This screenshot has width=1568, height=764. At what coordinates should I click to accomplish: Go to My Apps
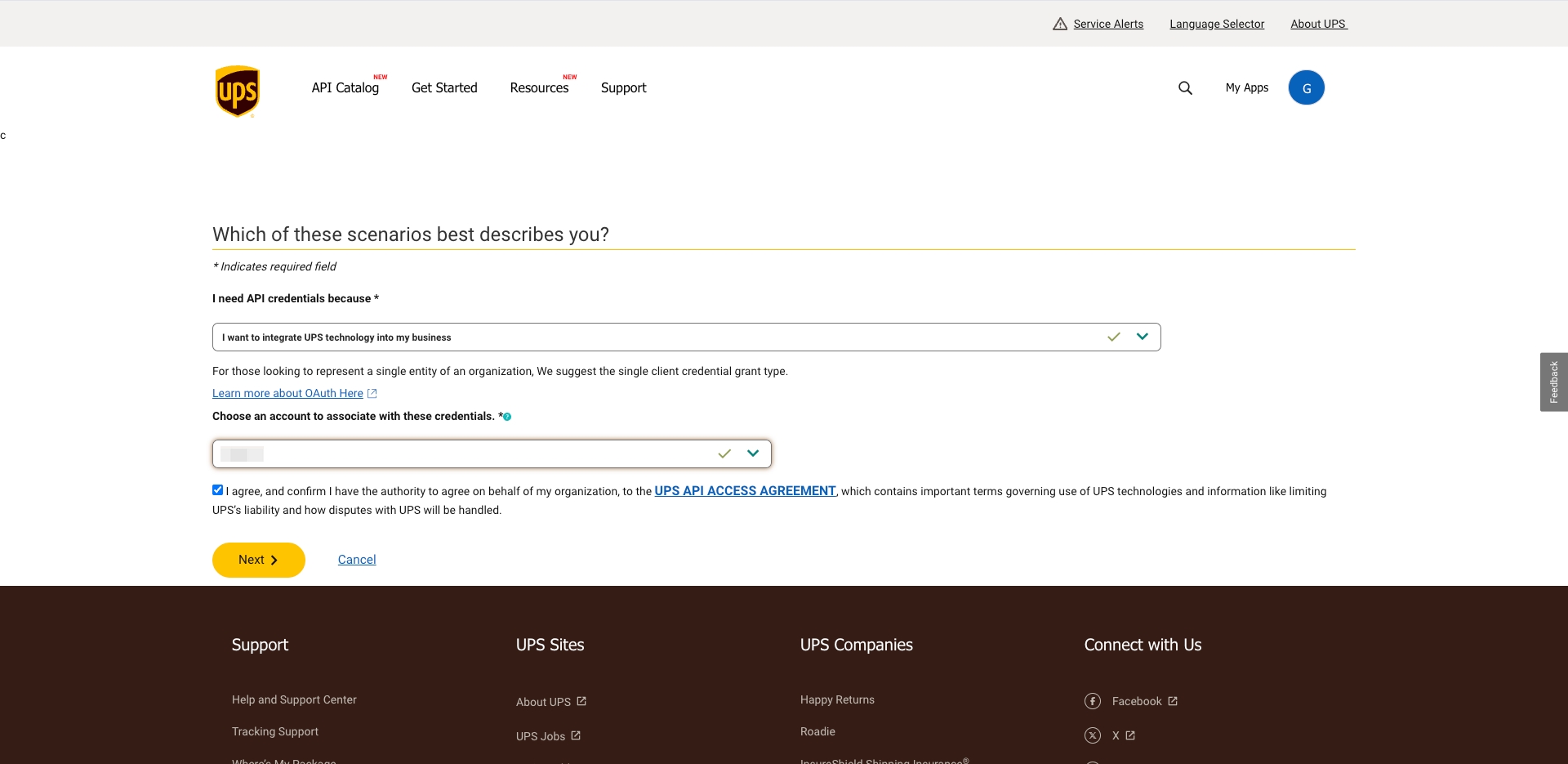tap(1246, 88)
